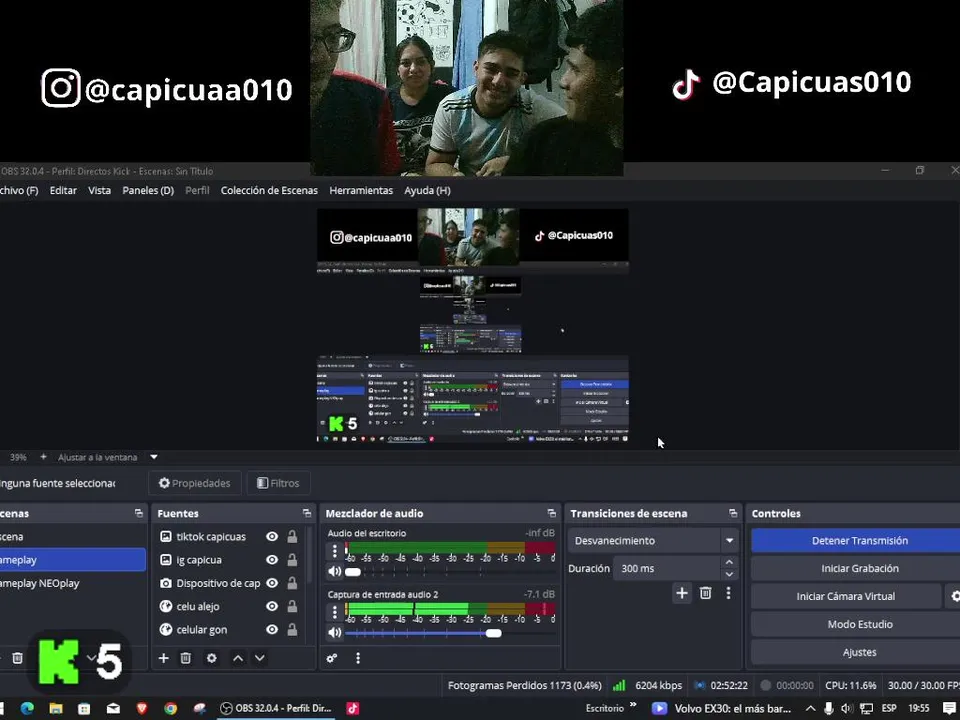Viewport: 960px width, 720px height.
Task: Zoom in preview with plus icon
Action: pos(43,457)
